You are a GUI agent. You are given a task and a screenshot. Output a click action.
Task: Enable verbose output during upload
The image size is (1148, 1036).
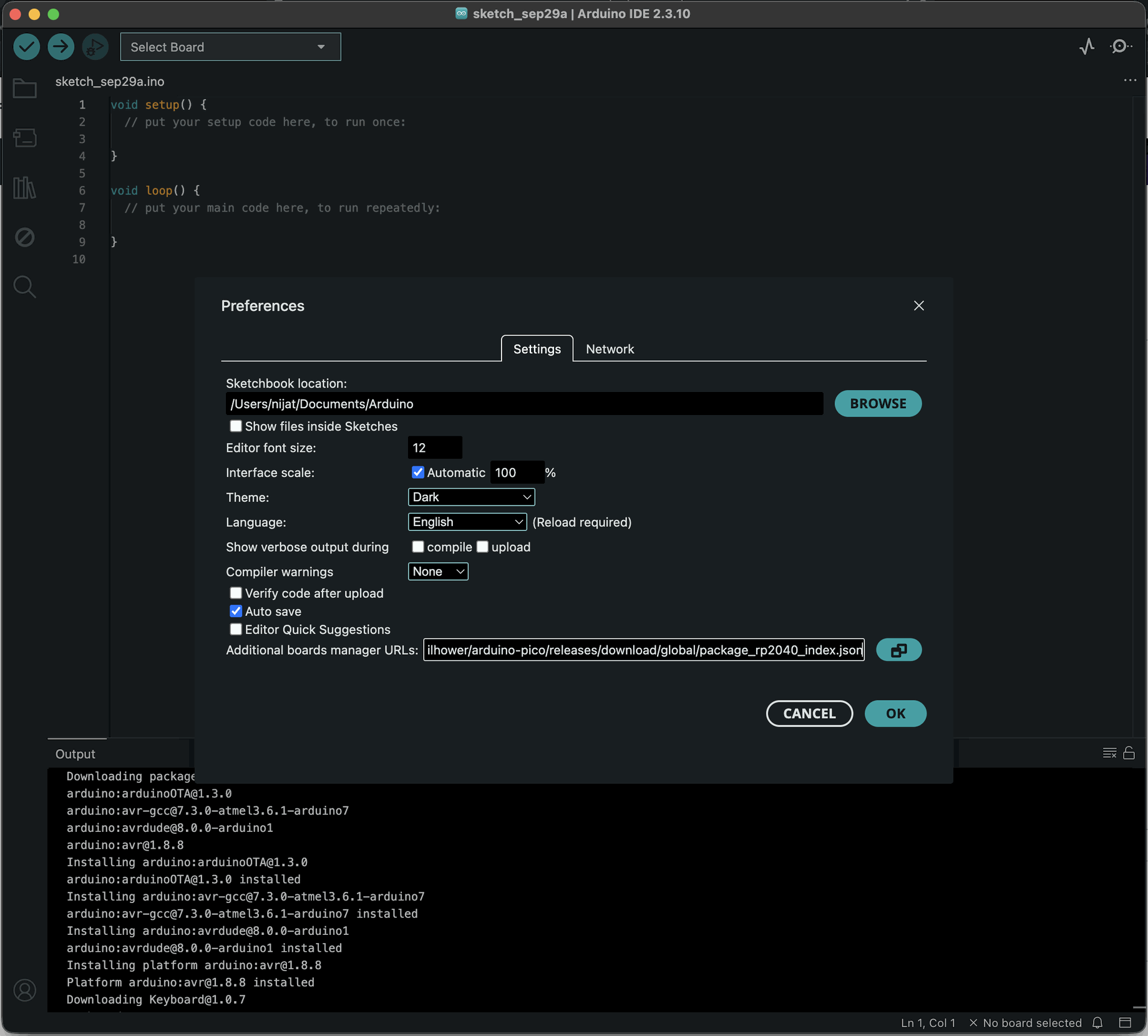pyautogui.click(x=482, y=547)
